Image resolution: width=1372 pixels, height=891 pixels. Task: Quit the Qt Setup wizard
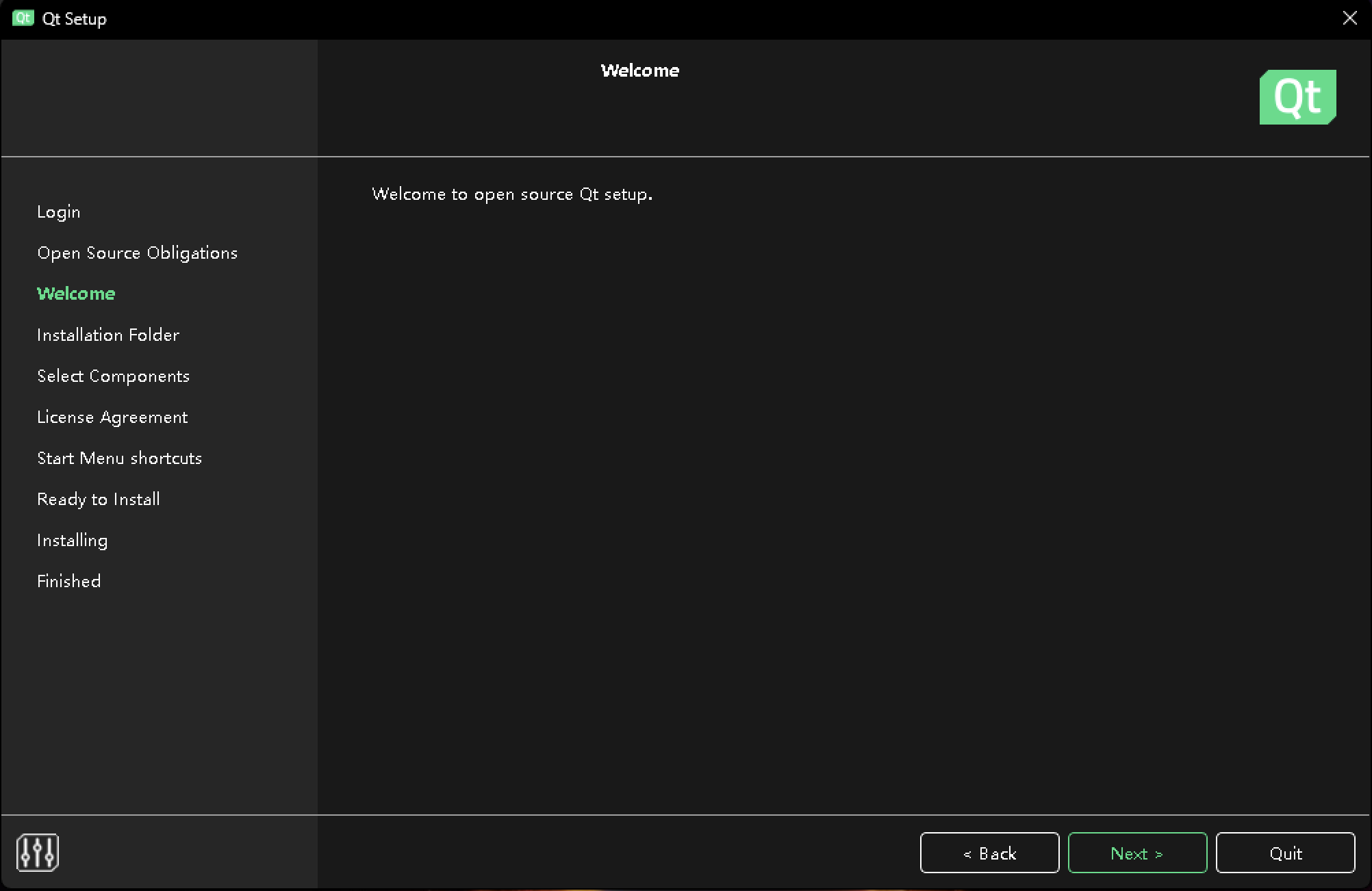pyautogui.click(x=1286, y=853)
